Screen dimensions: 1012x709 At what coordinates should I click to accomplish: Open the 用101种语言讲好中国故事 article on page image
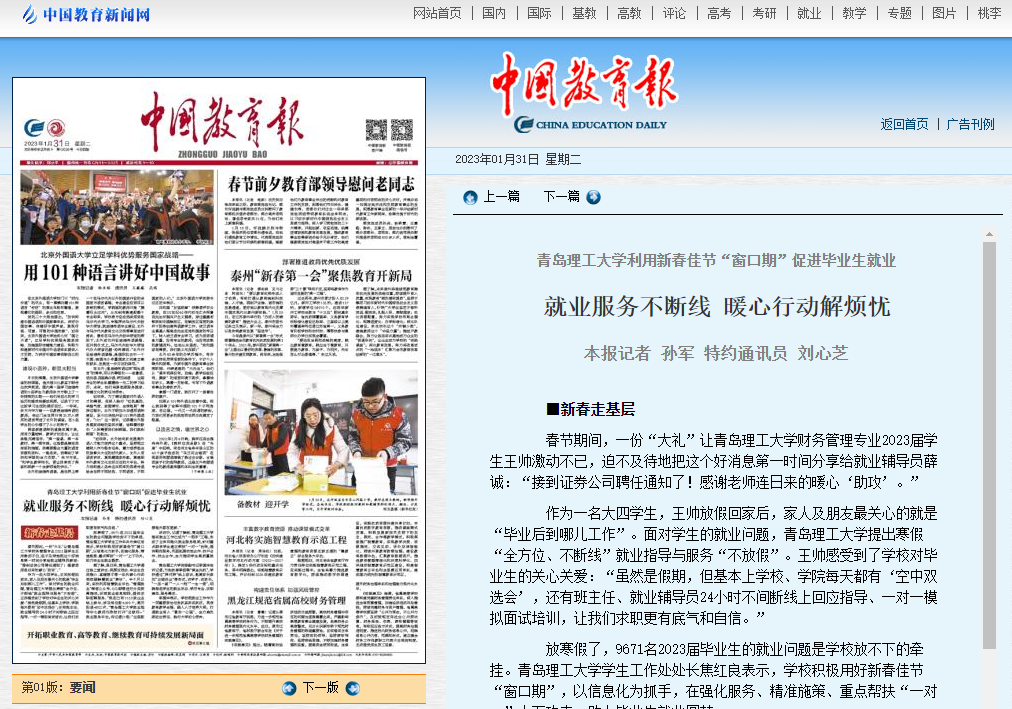(117, 272)
